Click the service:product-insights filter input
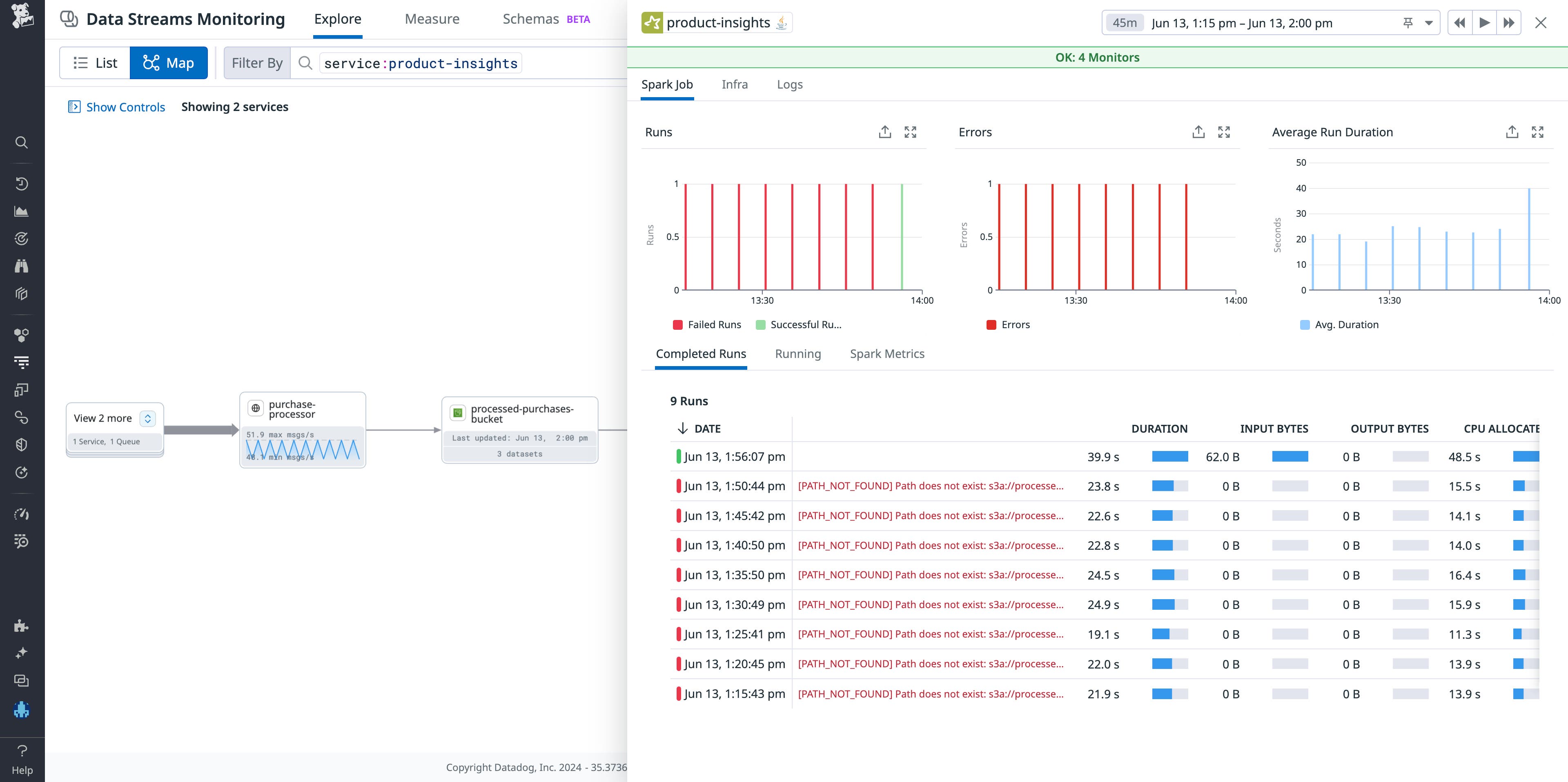Image resolution: width=1568 pixels, height=782 pixels. [420, 63]
